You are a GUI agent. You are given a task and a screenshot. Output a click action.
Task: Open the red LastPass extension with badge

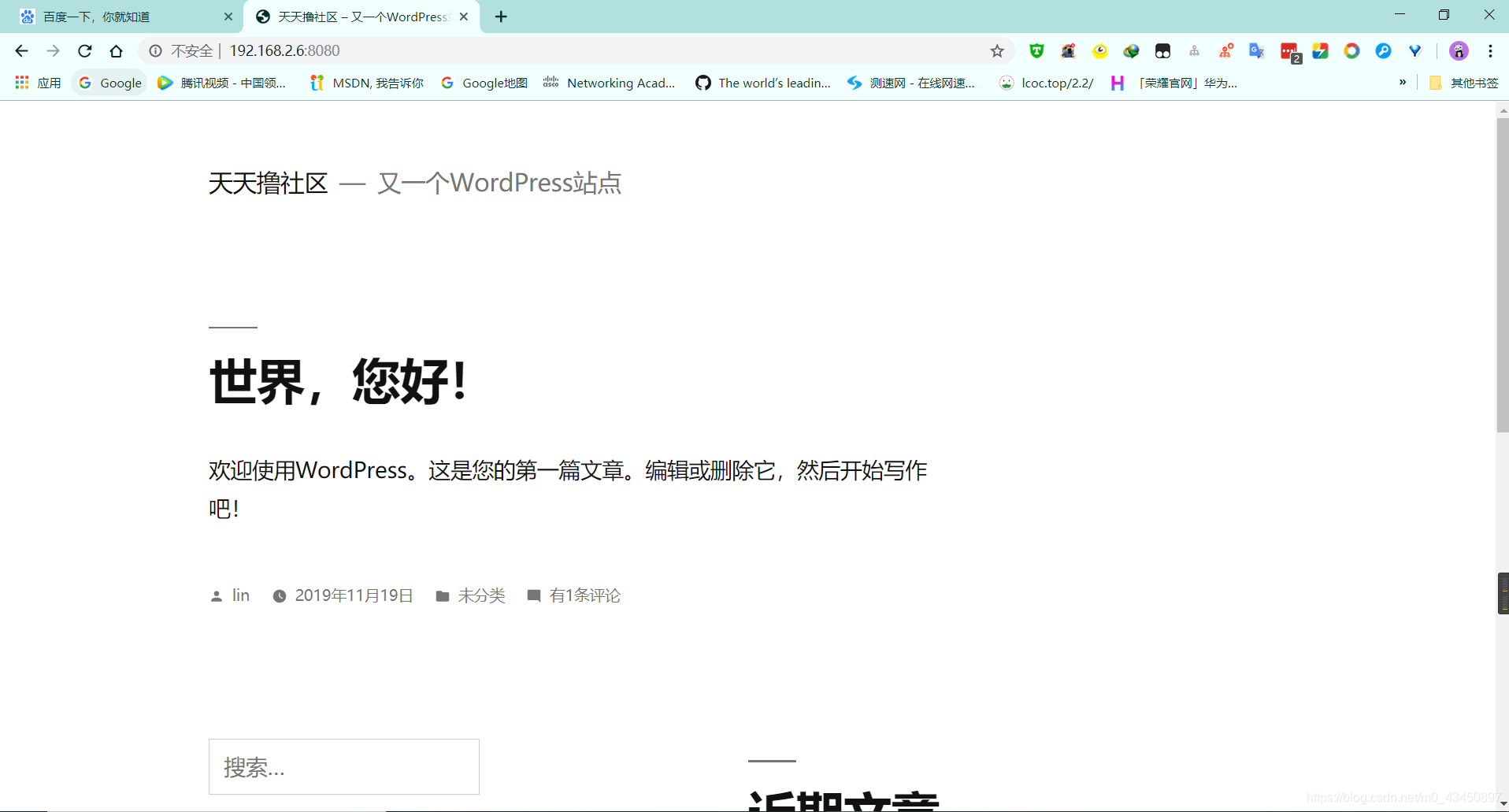1290,53
